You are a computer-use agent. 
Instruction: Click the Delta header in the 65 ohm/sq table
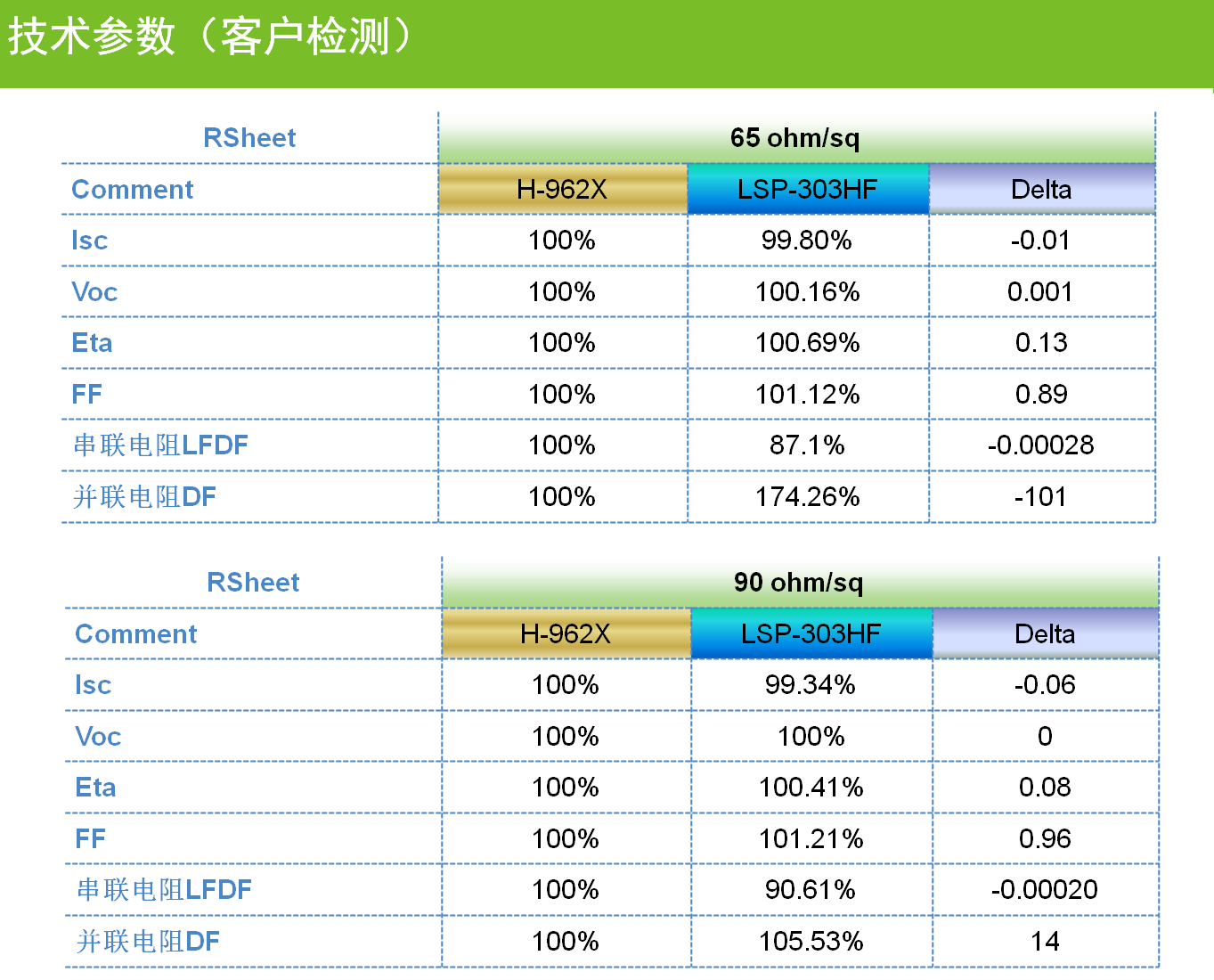click(x=1041, y=190)
